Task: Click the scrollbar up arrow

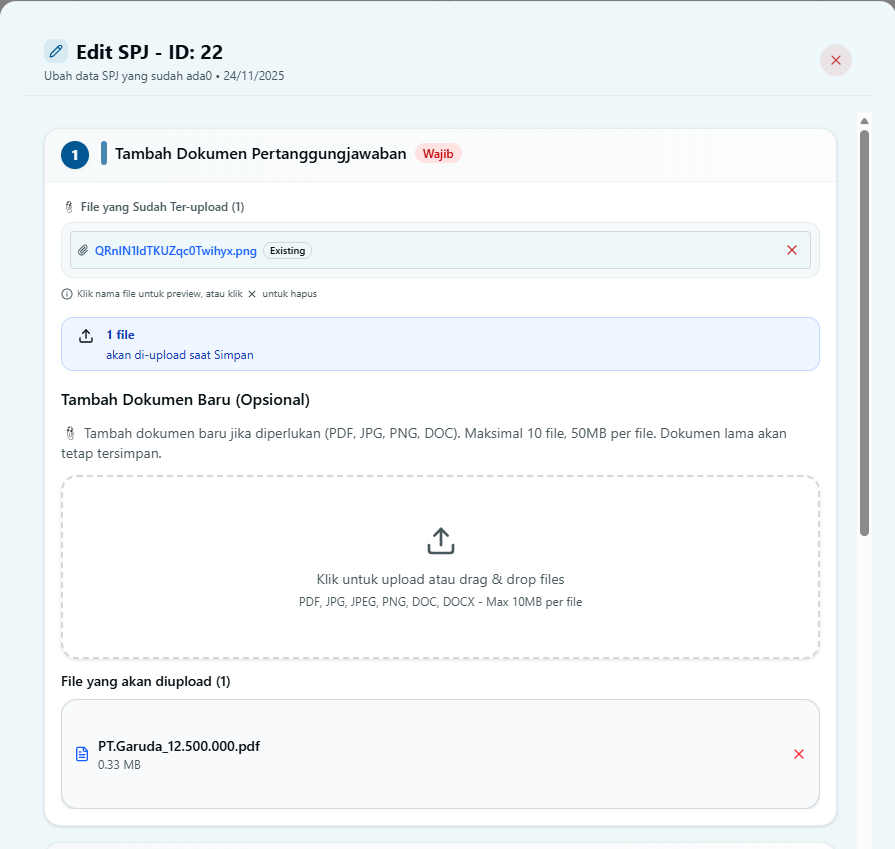Action: coord(865,120)
